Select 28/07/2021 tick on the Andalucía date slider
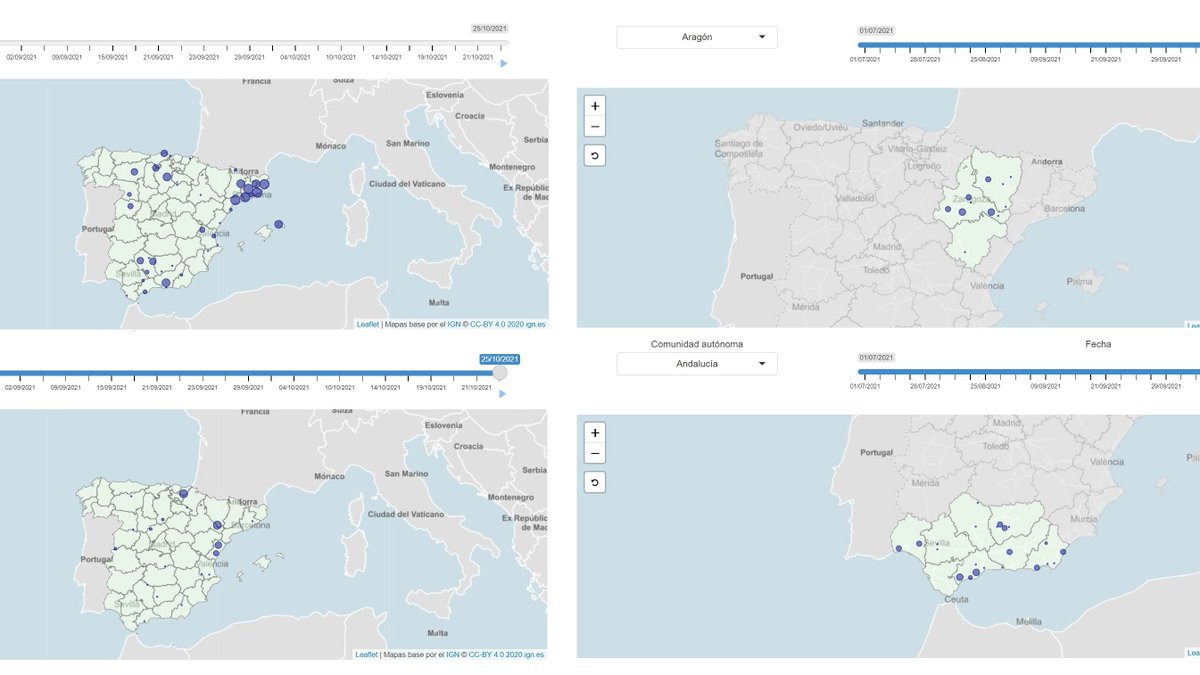 pos(925,386)
